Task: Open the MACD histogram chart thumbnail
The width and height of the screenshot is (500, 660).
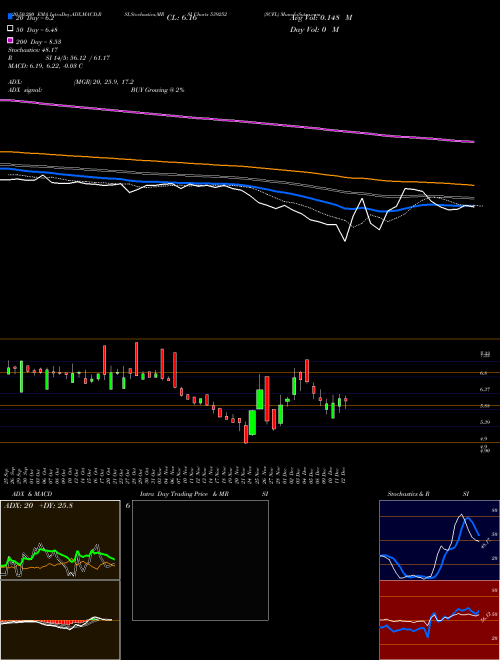Action: click(x=60, y=620)
